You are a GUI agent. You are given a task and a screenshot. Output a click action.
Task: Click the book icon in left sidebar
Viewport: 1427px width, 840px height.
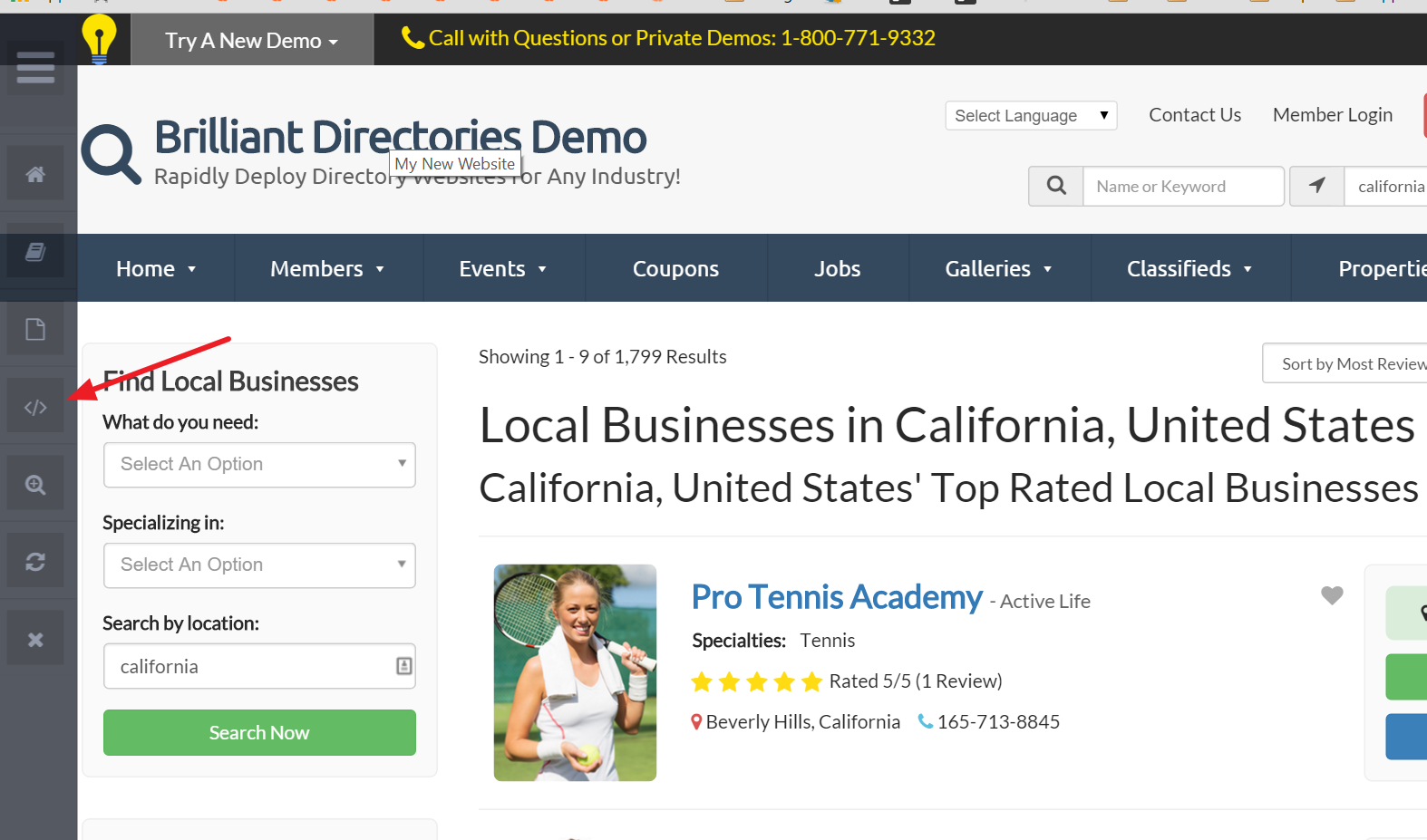pos(35,251)
